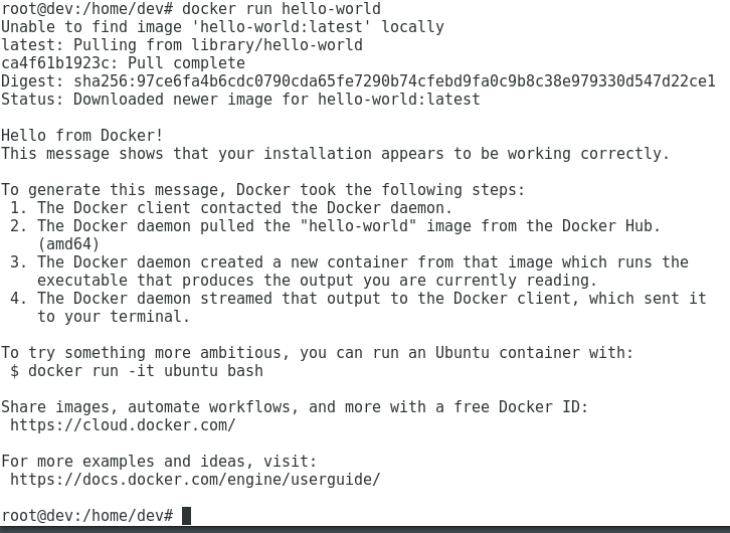
Task: Open the docs.docker.com/engine/userguide link
Action: click(x=195, y=479)
